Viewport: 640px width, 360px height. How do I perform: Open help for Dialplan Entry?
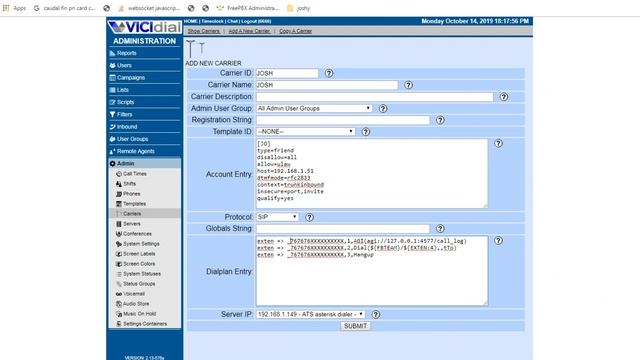pyautogui.click(x=498, y=240)
